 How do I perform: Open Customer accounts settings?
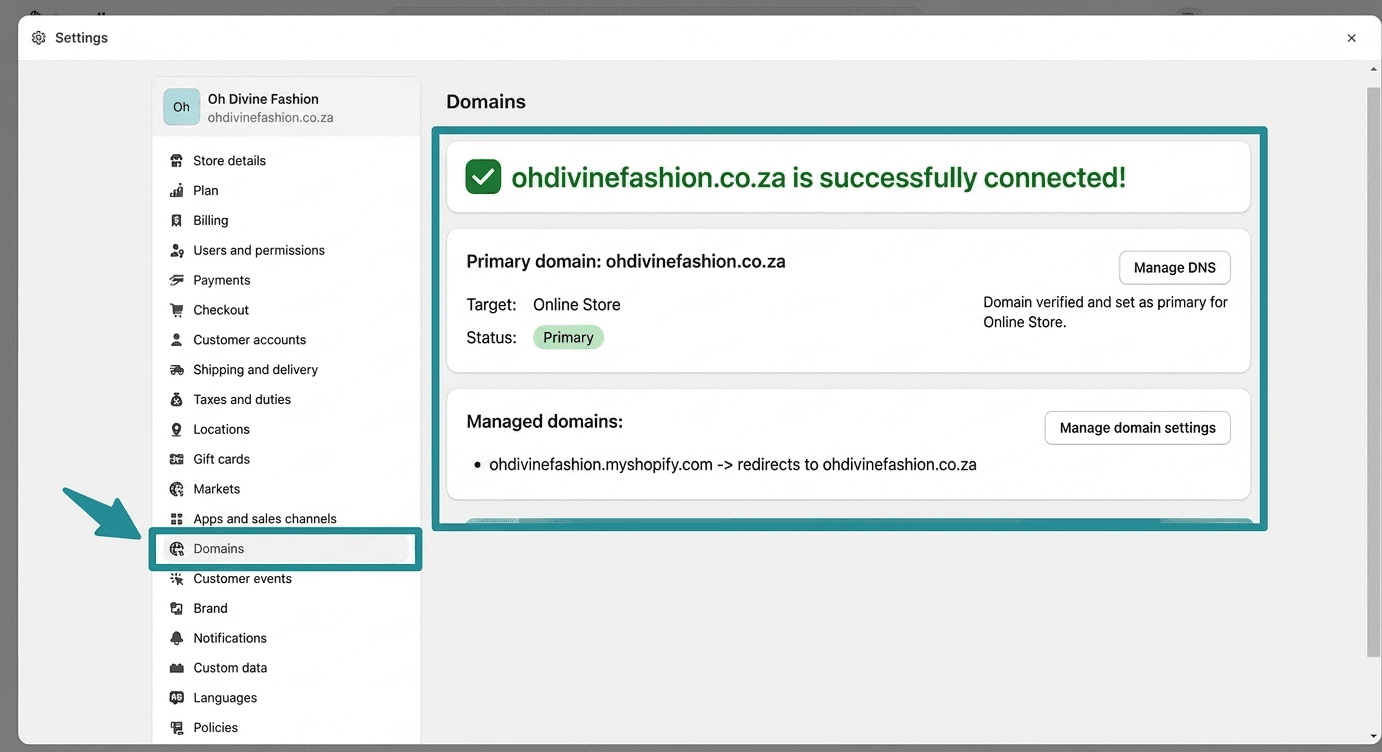(286, 340)
